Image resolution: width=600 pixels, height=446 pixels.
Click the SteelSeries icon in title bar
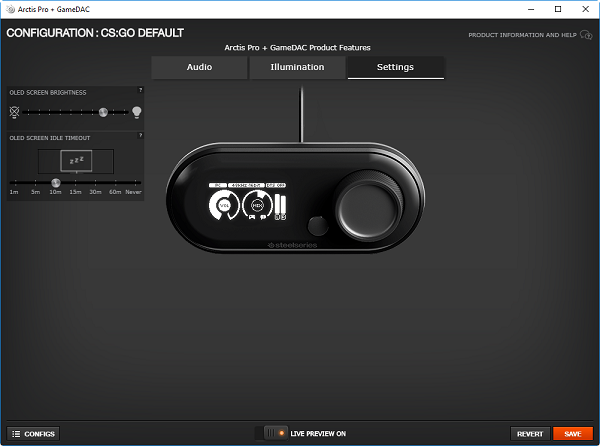(x=11, y=9)
